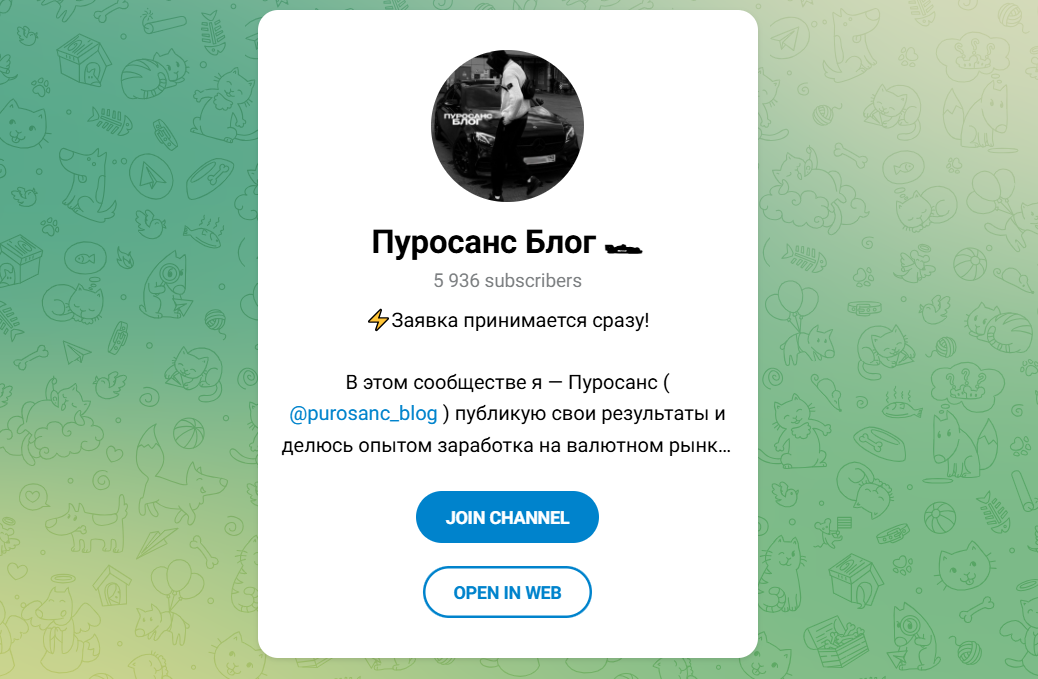Click the circled paper plane doodle at left
This screenshot has width=1038, height=679.
(151, 177)
